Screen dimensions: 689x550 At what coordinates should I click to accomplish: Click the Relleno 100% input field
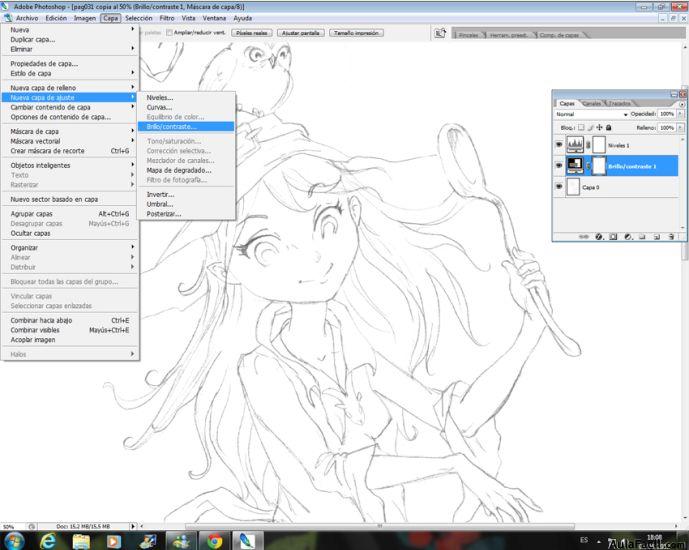pos(667,127)
